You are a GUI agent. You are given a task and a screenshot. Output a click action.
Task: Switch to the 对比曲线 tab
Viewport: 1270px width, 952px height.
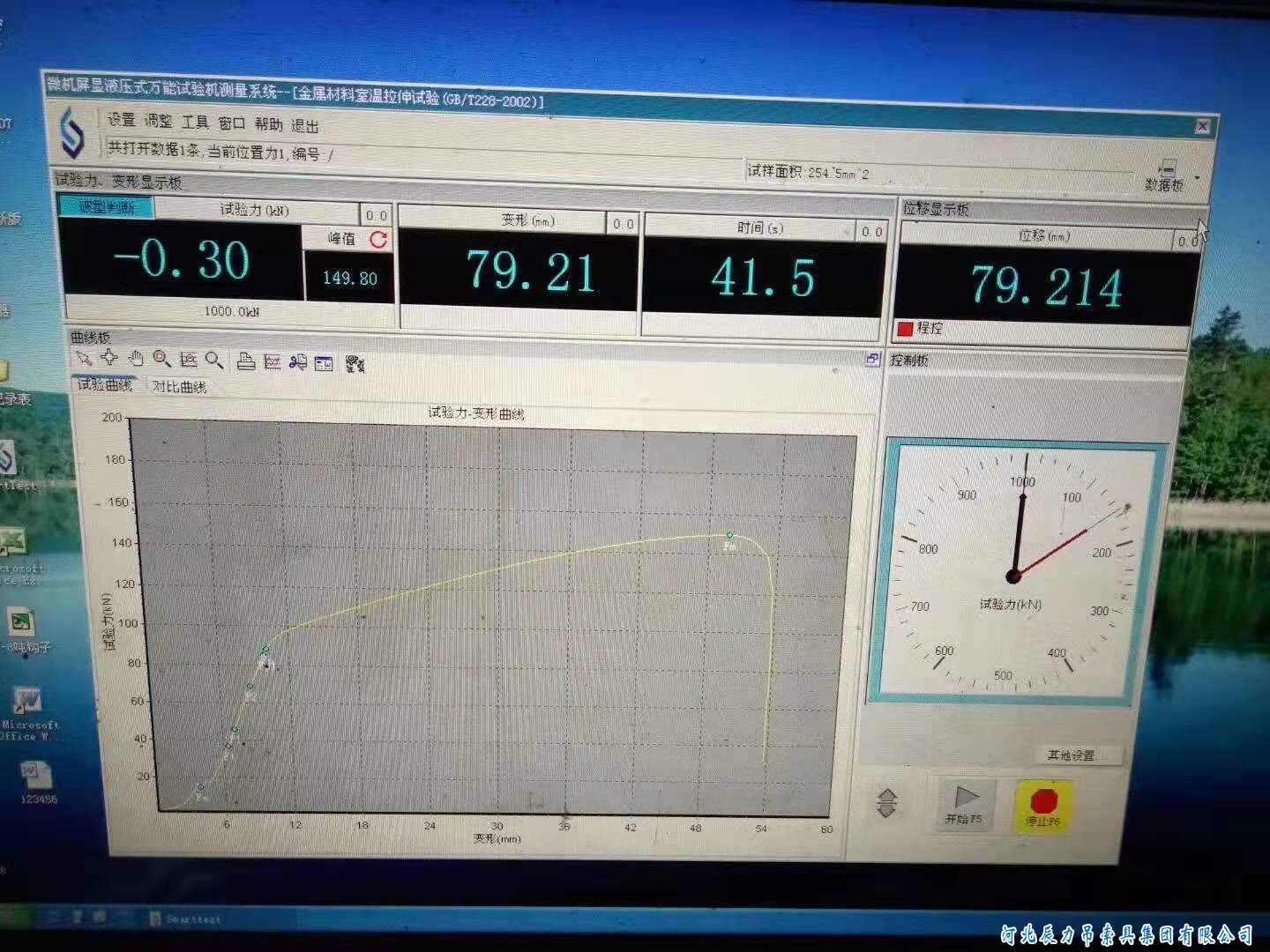pyautogui.click(x=179, y=387)
